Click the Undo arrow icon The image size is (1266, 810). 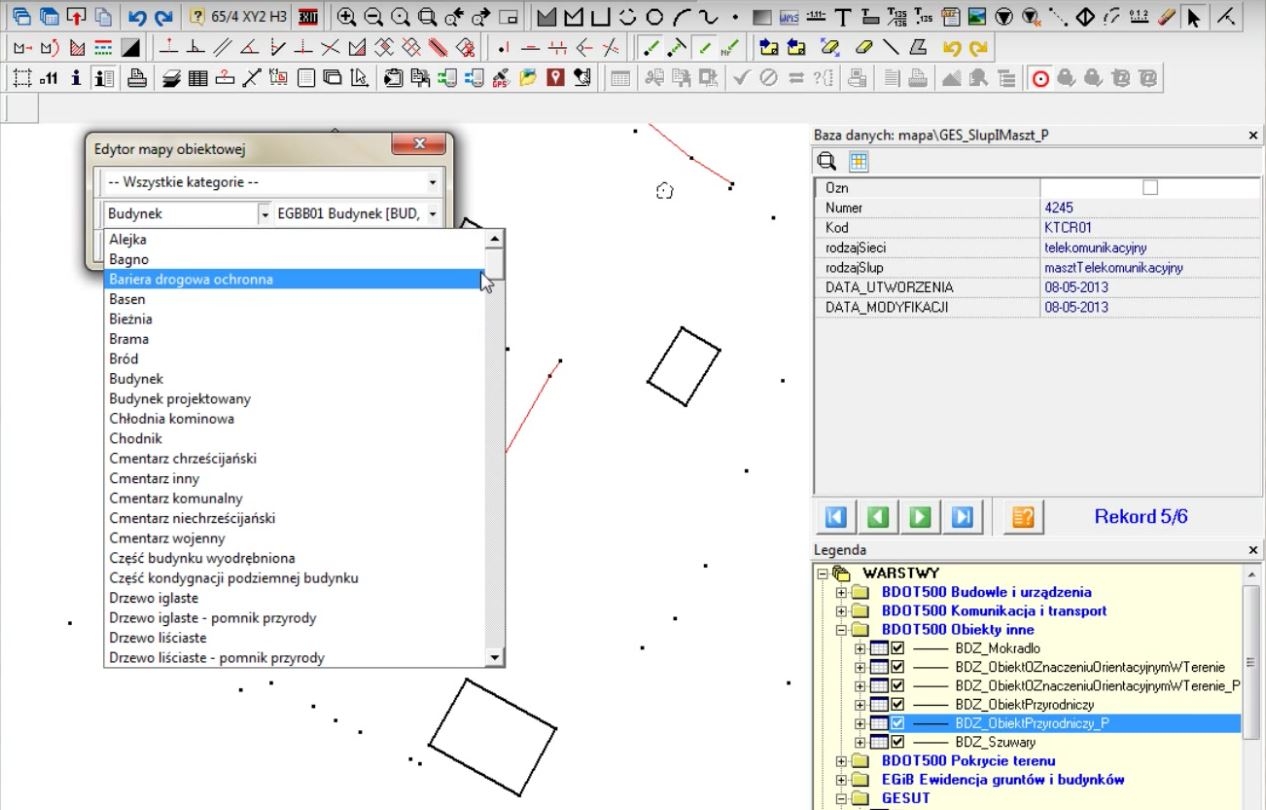[x=139, y=17]
